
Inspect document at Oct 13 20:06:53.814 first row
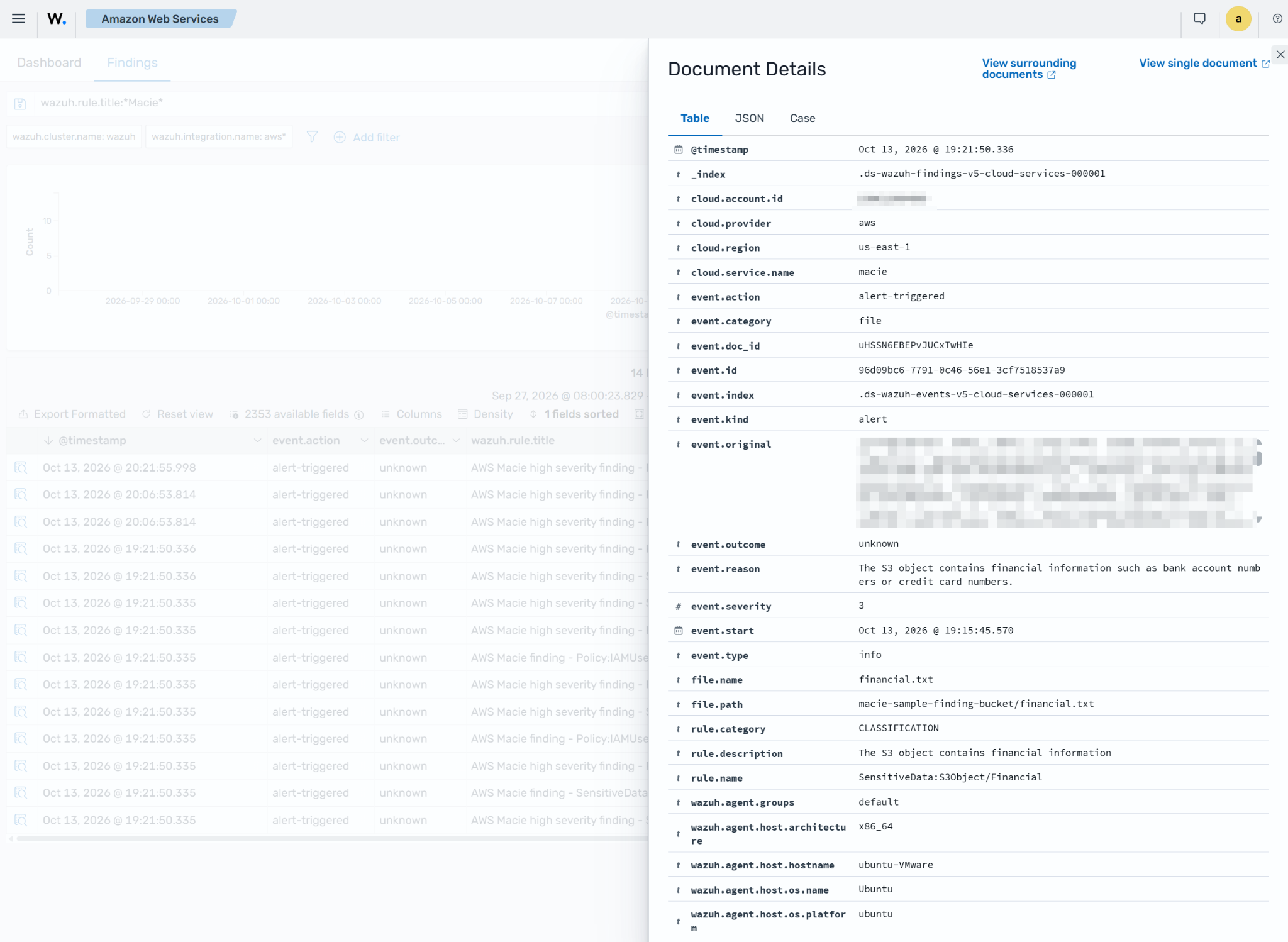[21, 495]
